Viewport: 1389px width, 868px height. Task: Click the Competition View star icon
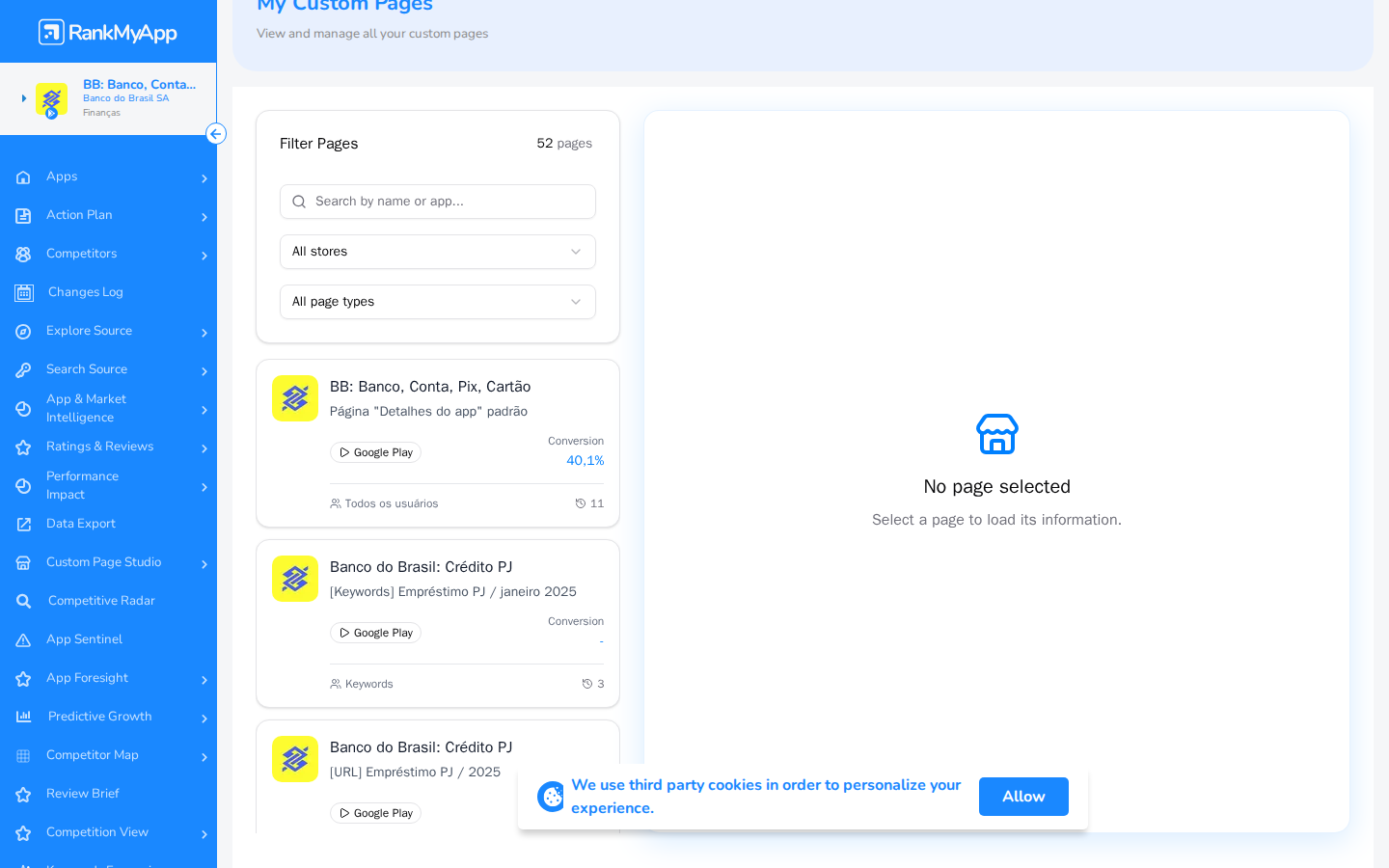pos(23,833)
